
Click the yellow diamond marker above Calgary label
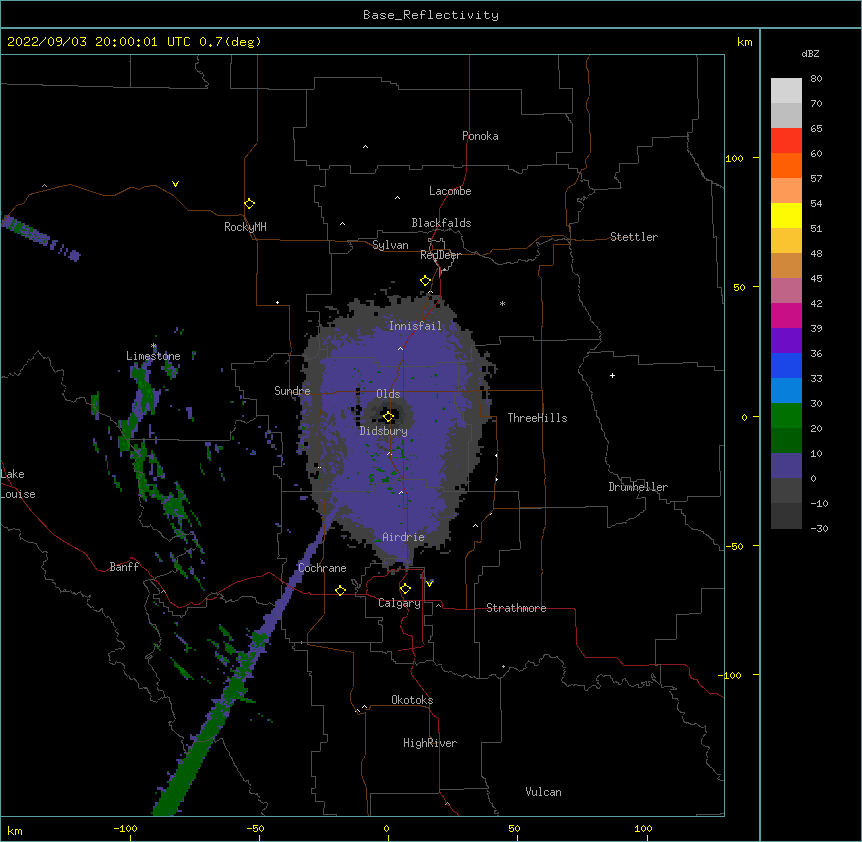coord(405,589)
